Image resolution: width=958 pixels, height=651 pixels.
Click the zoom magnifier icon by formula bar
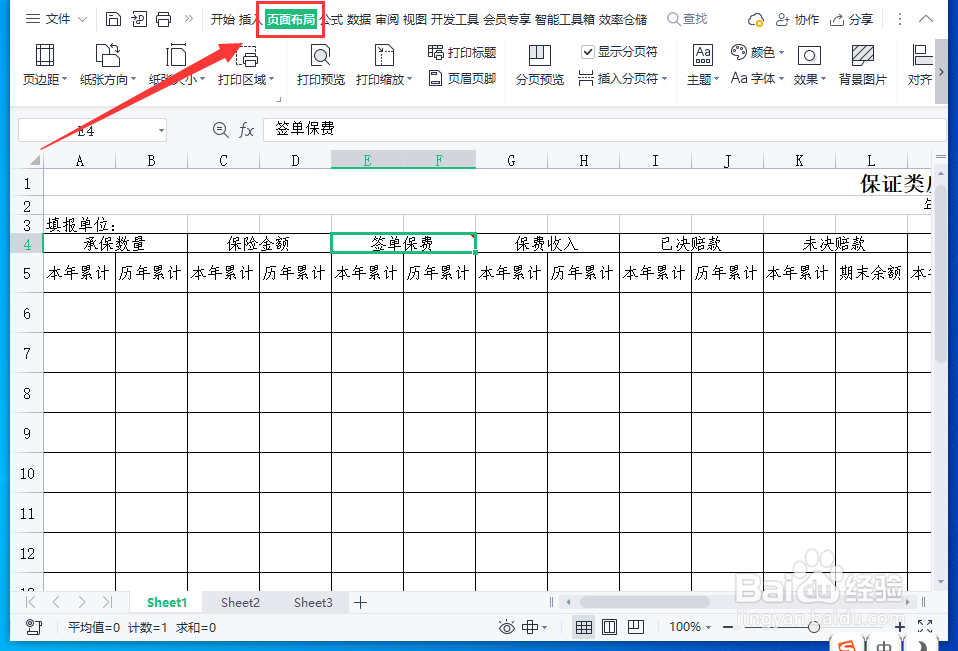[x=221, y=129]
